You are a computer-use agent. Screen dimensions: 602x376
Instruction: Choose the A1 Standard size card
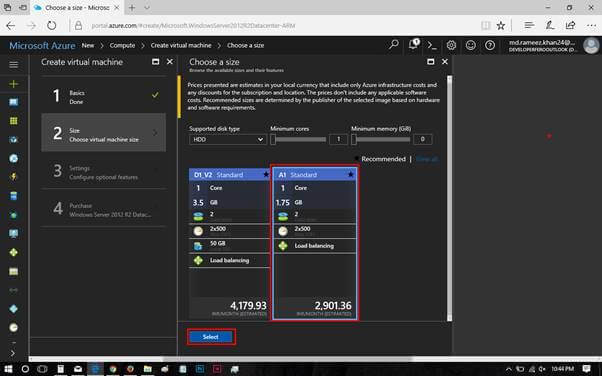315,243
